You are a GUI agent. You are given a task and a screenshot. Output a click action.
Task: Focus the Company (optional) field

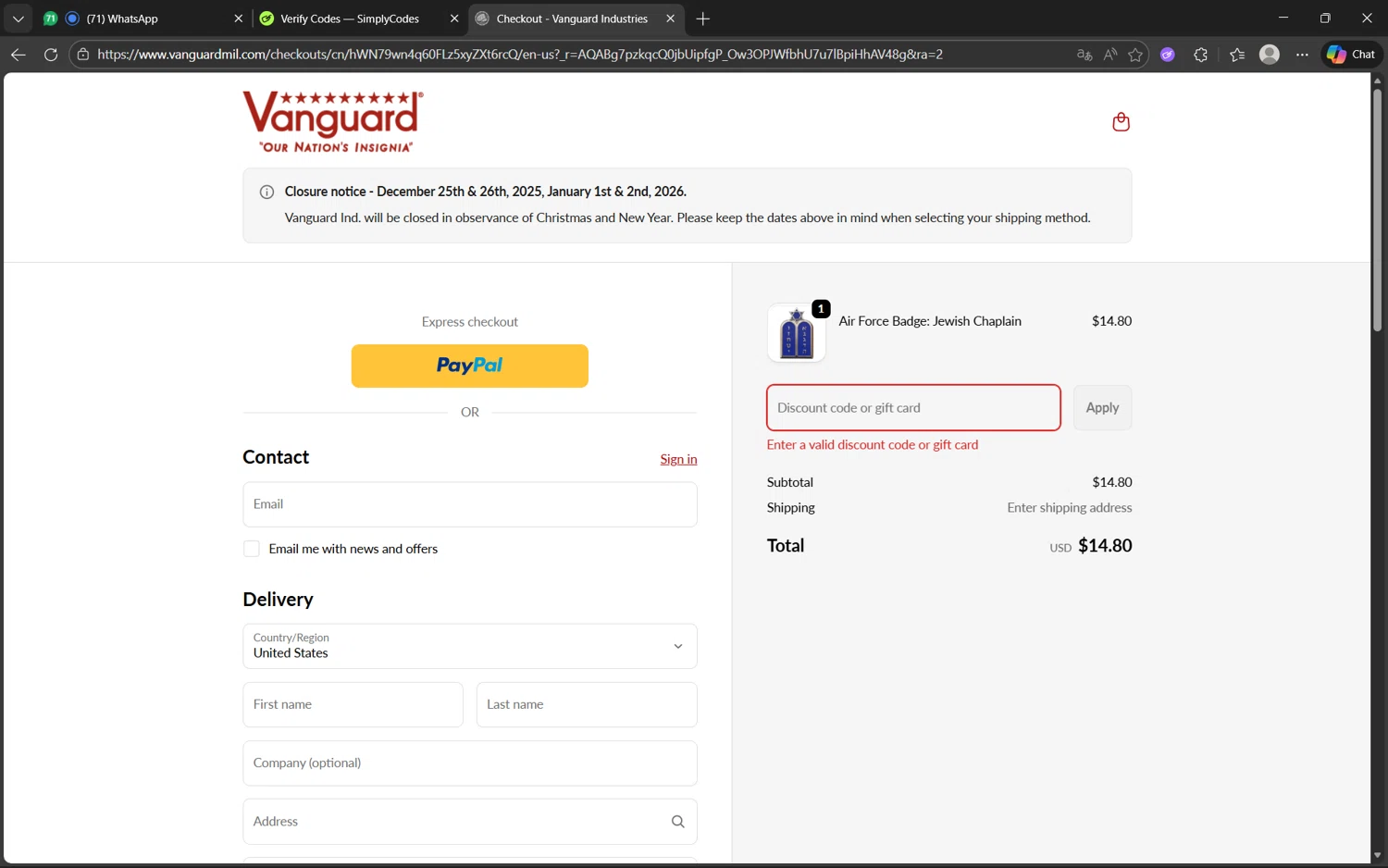(x=470, y=763)
